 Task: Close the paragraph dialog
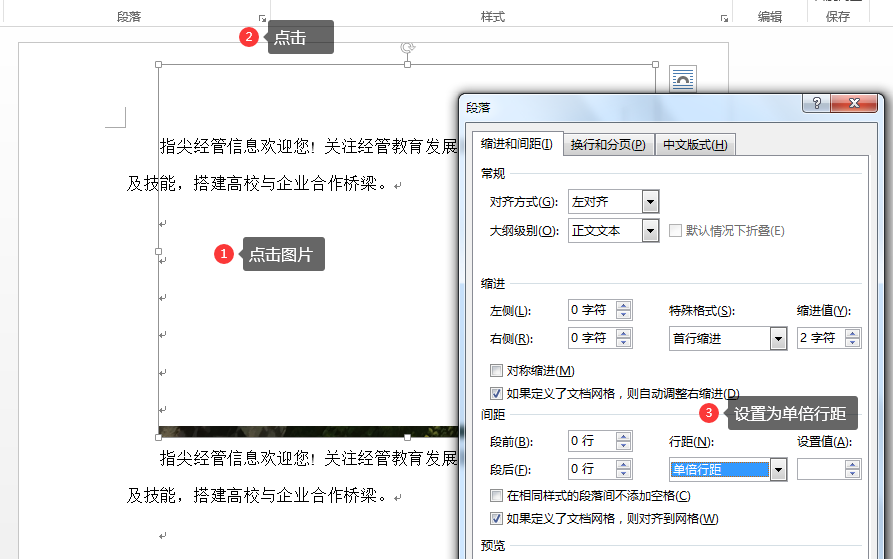[854, 103]
